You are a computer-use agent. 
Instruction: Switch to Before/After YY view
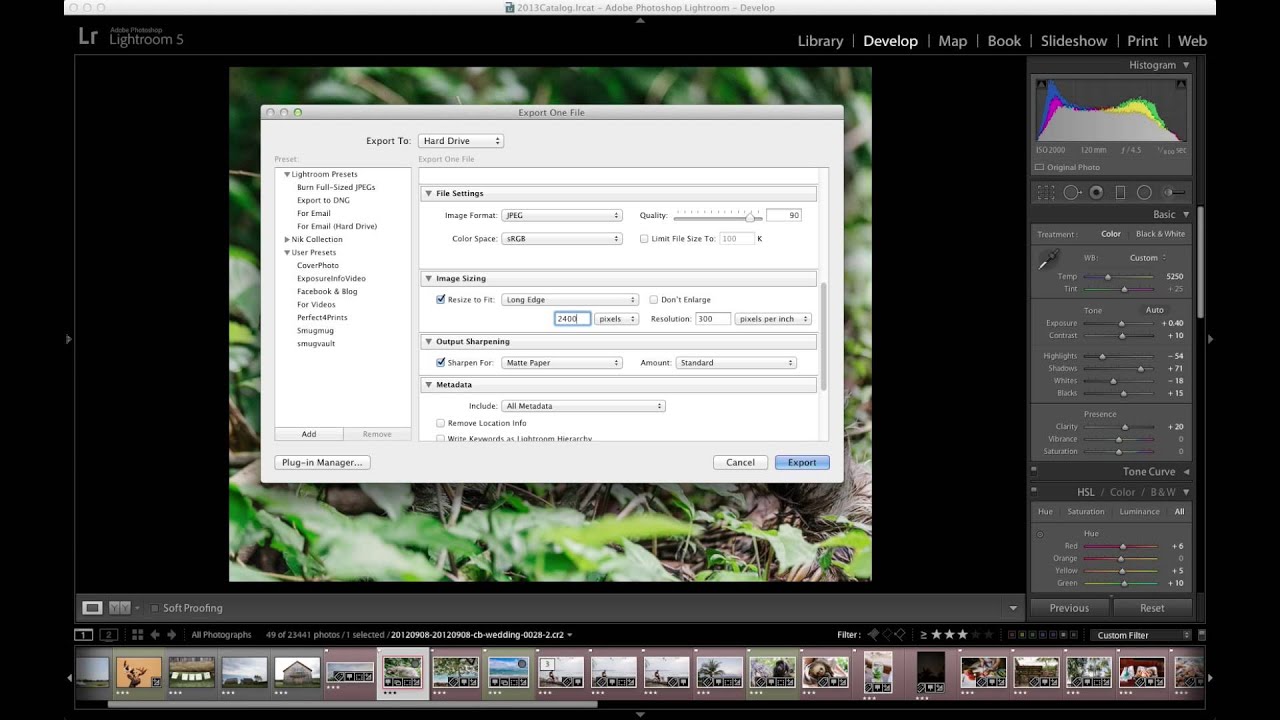point(119,607)
